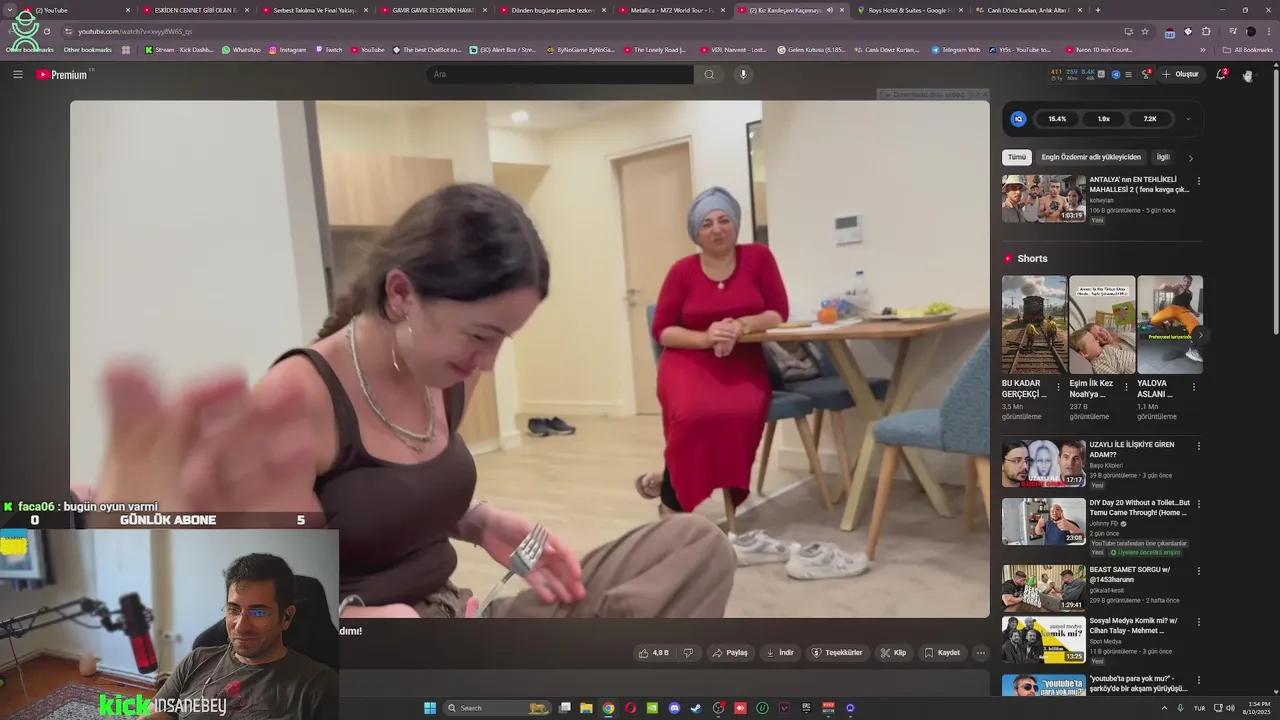Click the page vertical scrollbar

[1275, 200]
